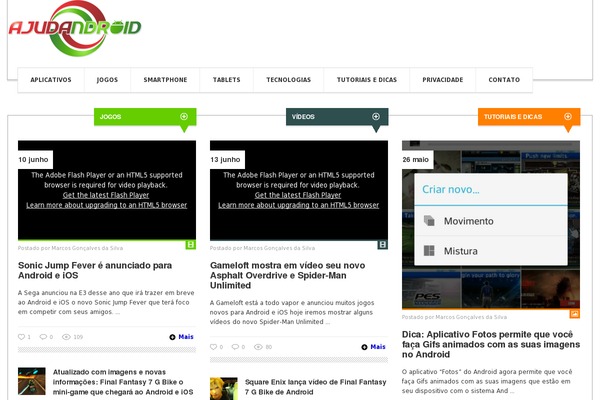Click the plus icon on green Jogos header
The image size is (600, 400).
pyautogui.click(x=184, y=116)
